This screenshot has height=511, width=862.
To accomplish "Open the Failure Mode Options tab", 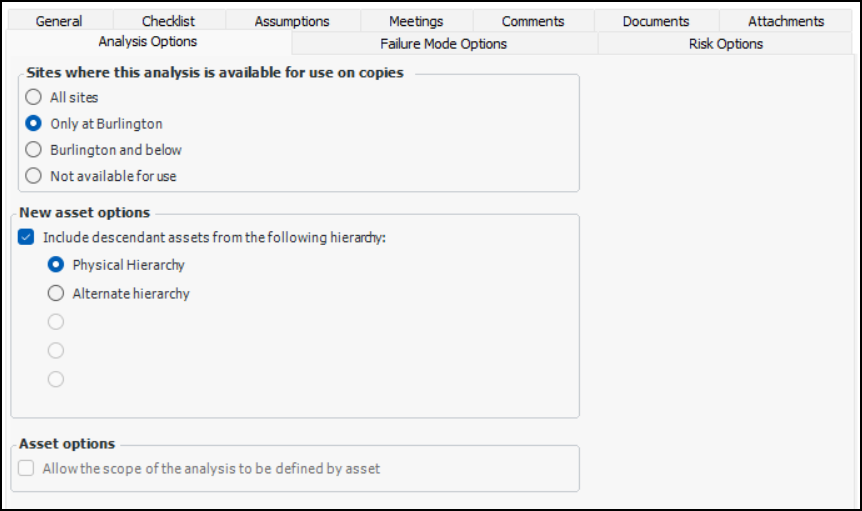I will (x=443, y=44).
